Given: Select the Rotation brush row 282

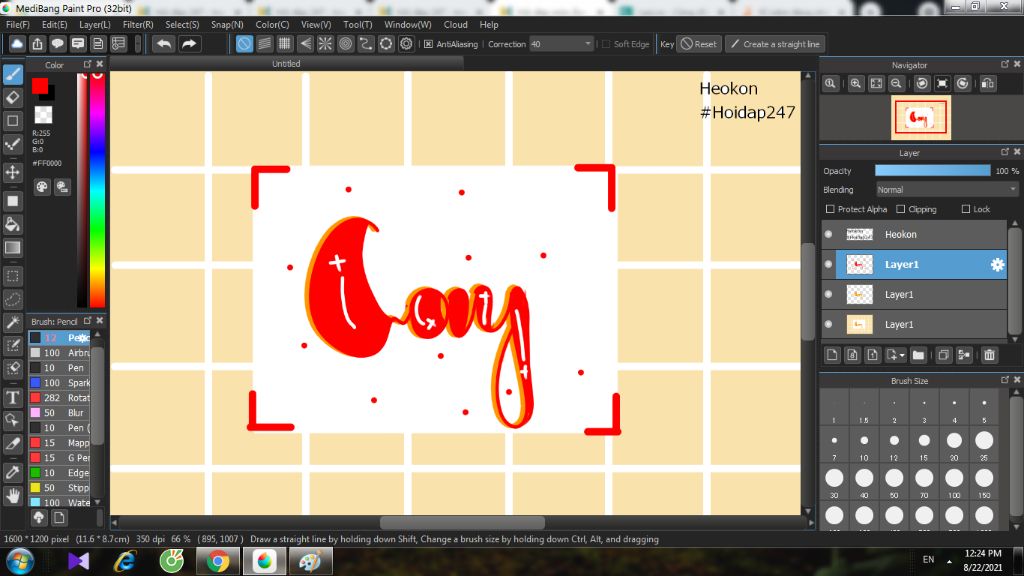Looking at the screenshot, I should pyautogui.click(x=60, y=398).
